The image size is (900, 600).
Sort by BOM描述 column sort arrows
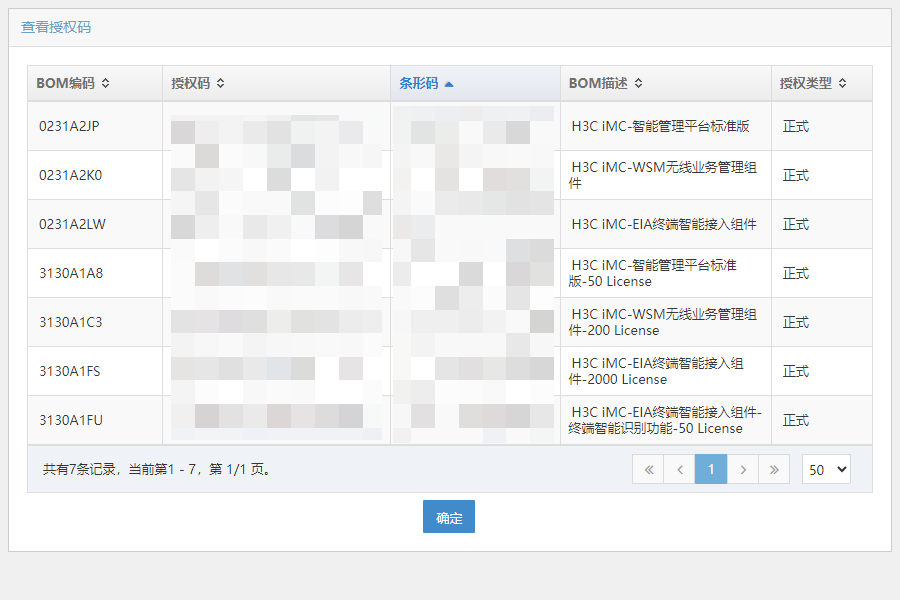click(x=638, y=83)
